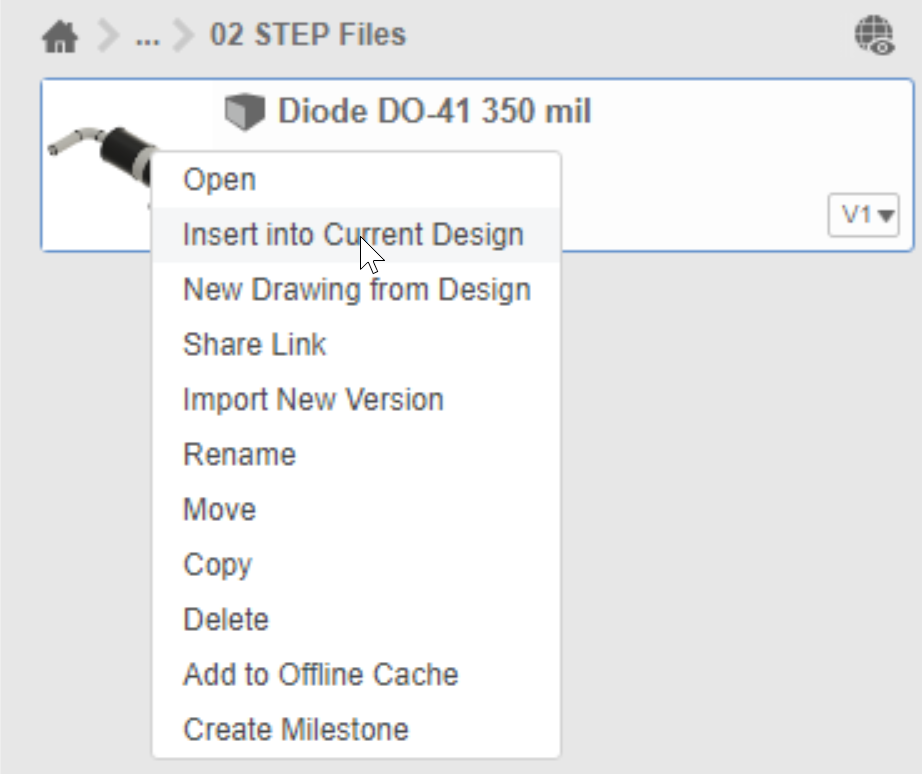The image size is (922, 774).
Task: Click the gray cube design icon
Action: point(242,112)
